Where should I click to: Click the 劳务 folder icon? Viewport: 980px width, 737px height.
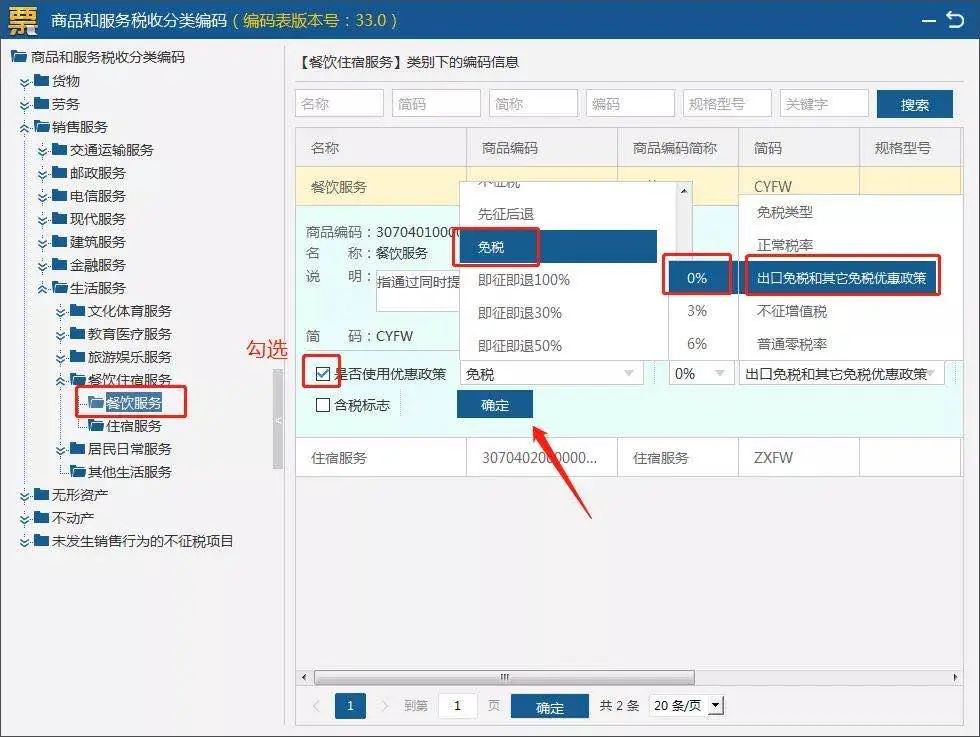(x=41, y=103)
